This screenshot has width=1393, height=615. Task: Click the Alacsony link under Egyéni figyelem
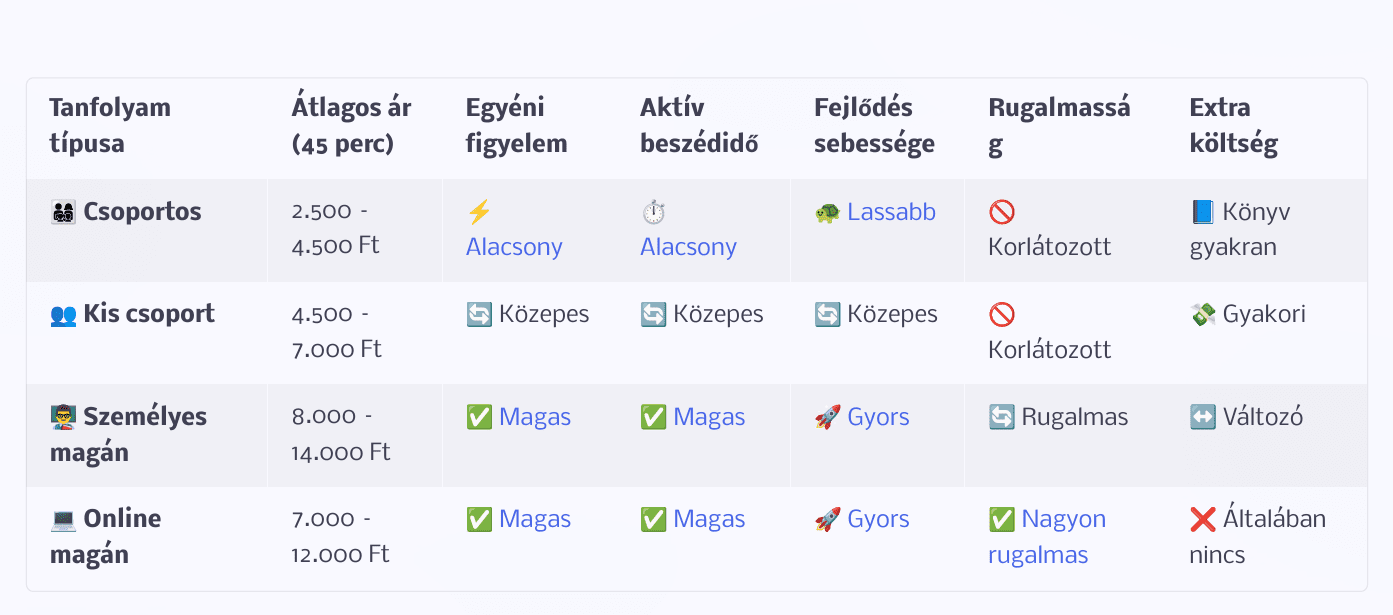pos(514,247)
